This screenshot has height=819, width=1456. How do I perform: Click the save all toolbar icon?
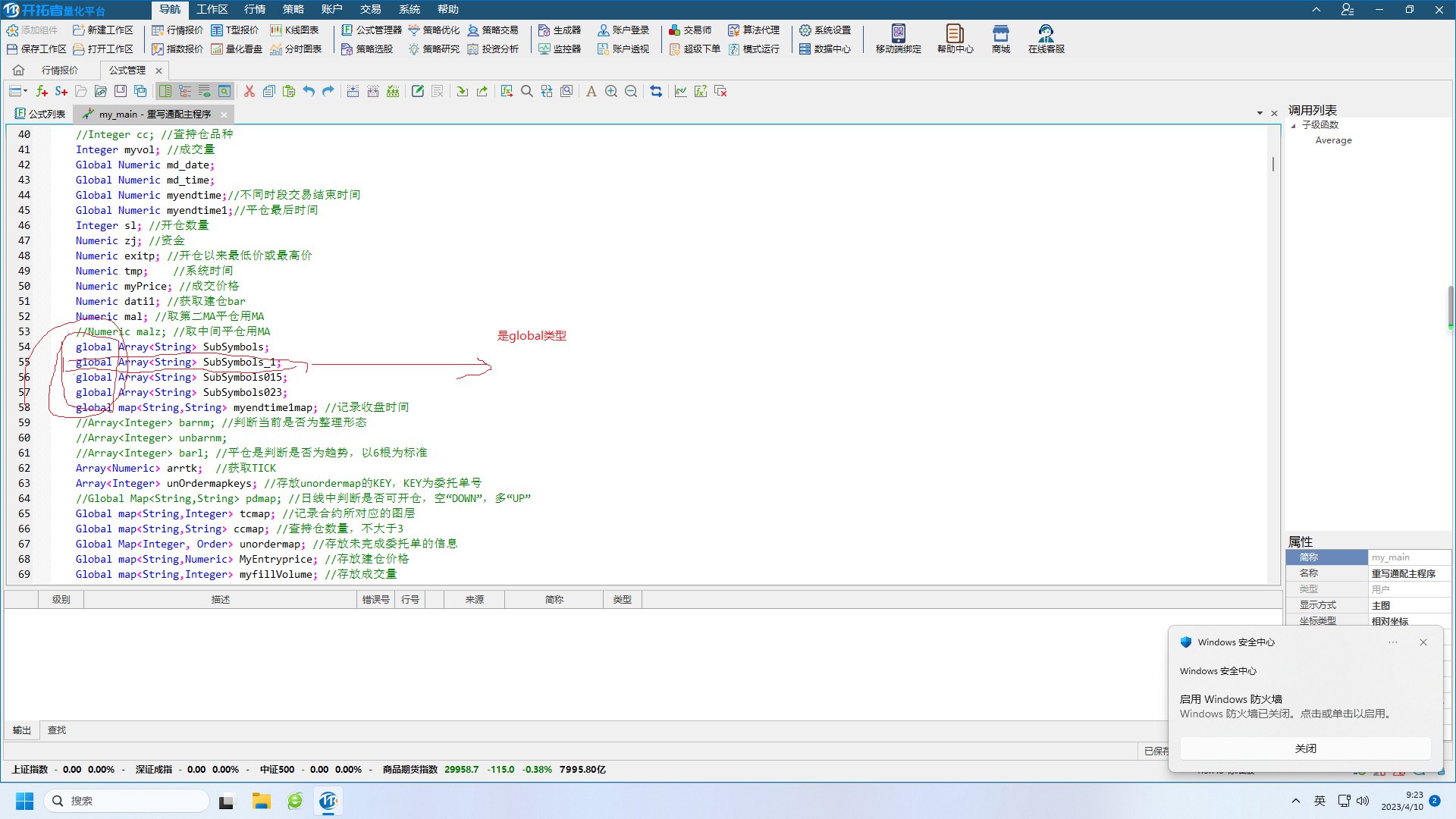[x=140, y=91]
